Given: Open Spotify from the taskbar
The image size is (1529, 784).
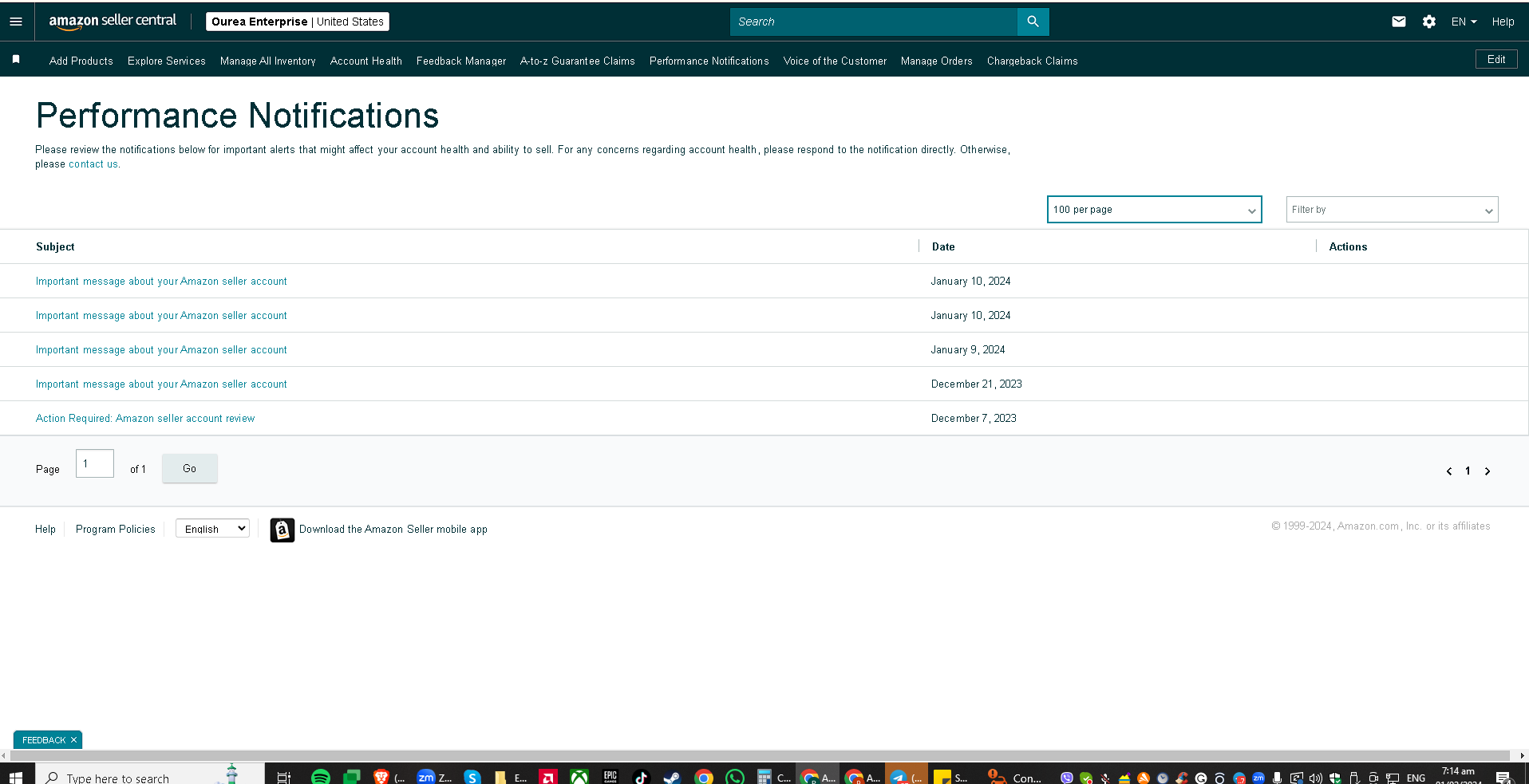Looking at the screenshot, I should [x=320, y=777].
